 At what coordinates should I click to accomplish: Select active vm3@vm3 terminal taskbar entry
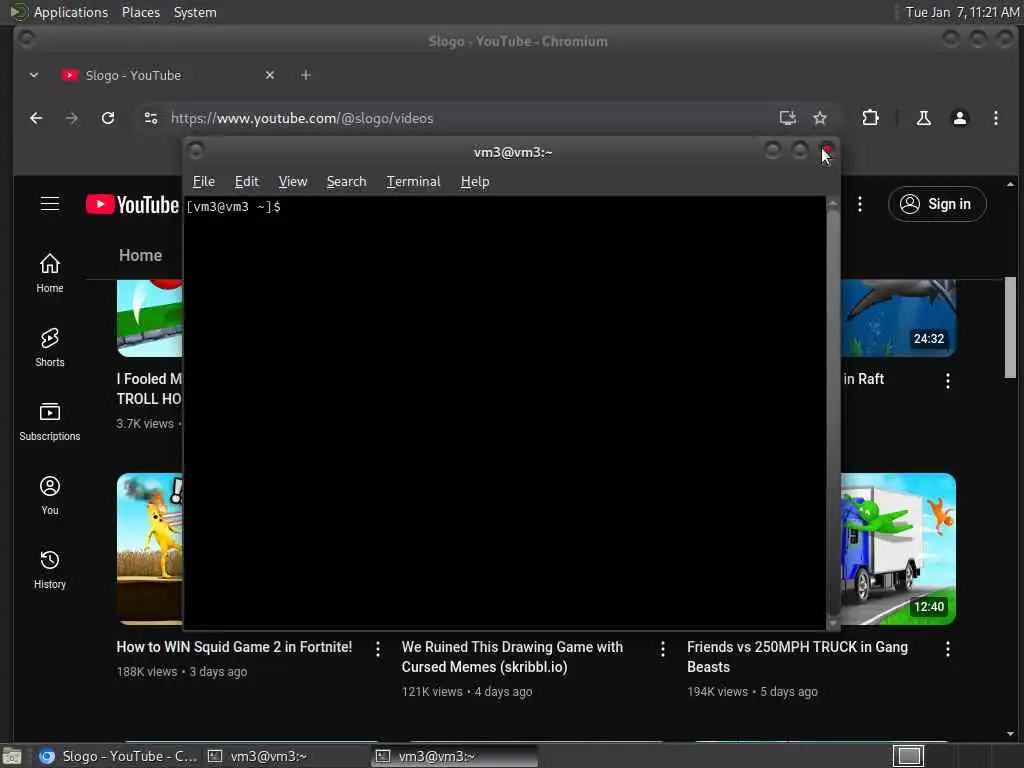pos(455,756)
